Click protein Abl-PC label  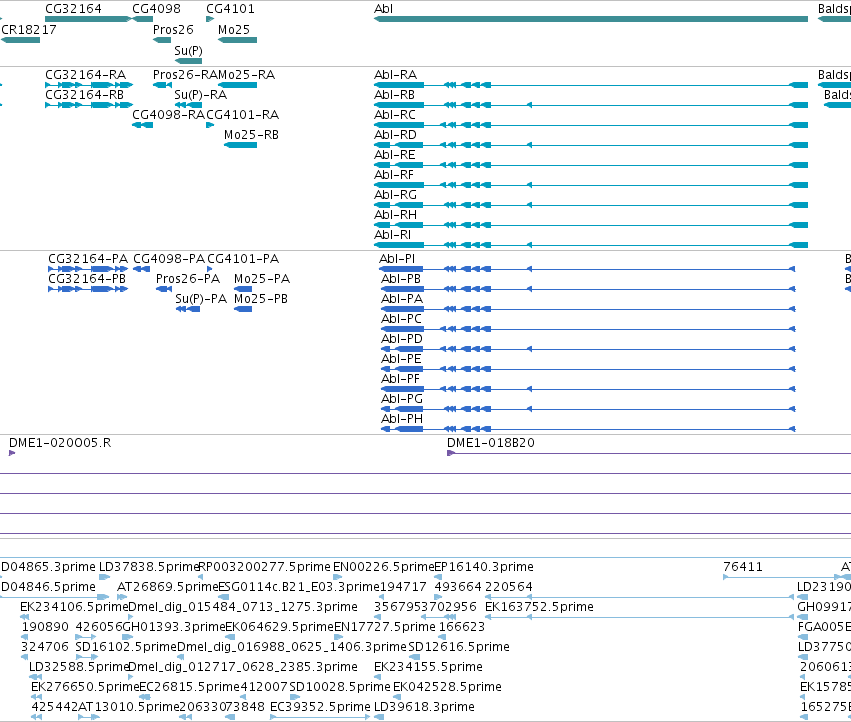click(401, 319)
